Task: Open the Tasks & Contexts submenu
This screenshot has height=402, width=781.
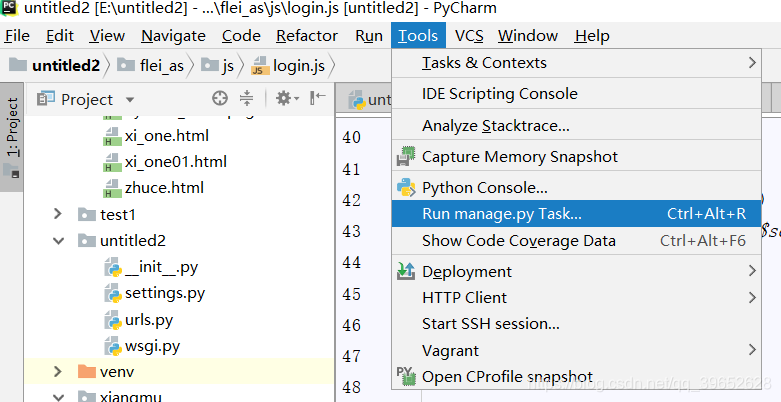Action: pos(576,63)
